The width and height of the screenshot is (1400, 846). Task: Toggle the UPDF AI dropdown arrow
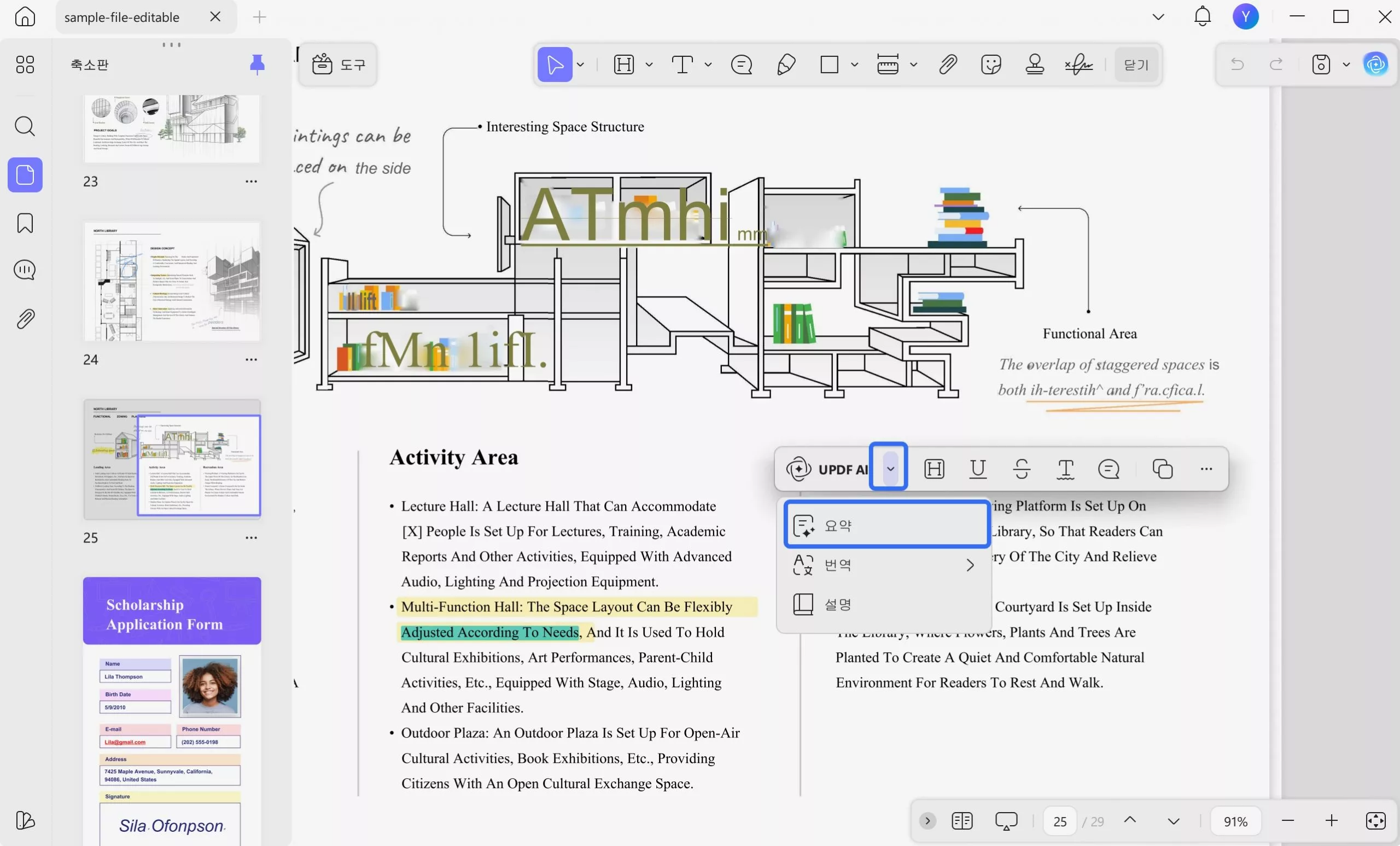pyautogui.click(x=890, y=469)
